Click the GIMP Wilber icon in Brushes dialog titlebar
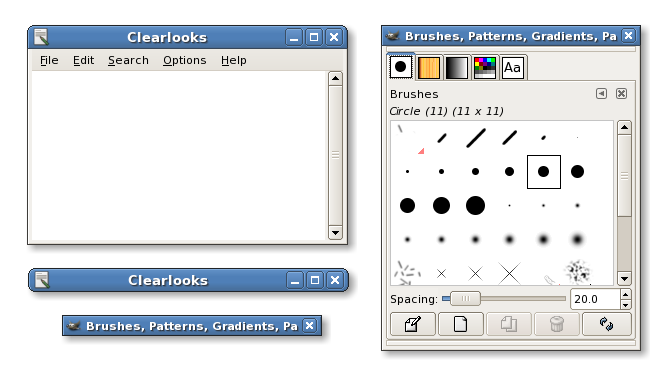Screen dimensions: 672x379 [393, 36]
